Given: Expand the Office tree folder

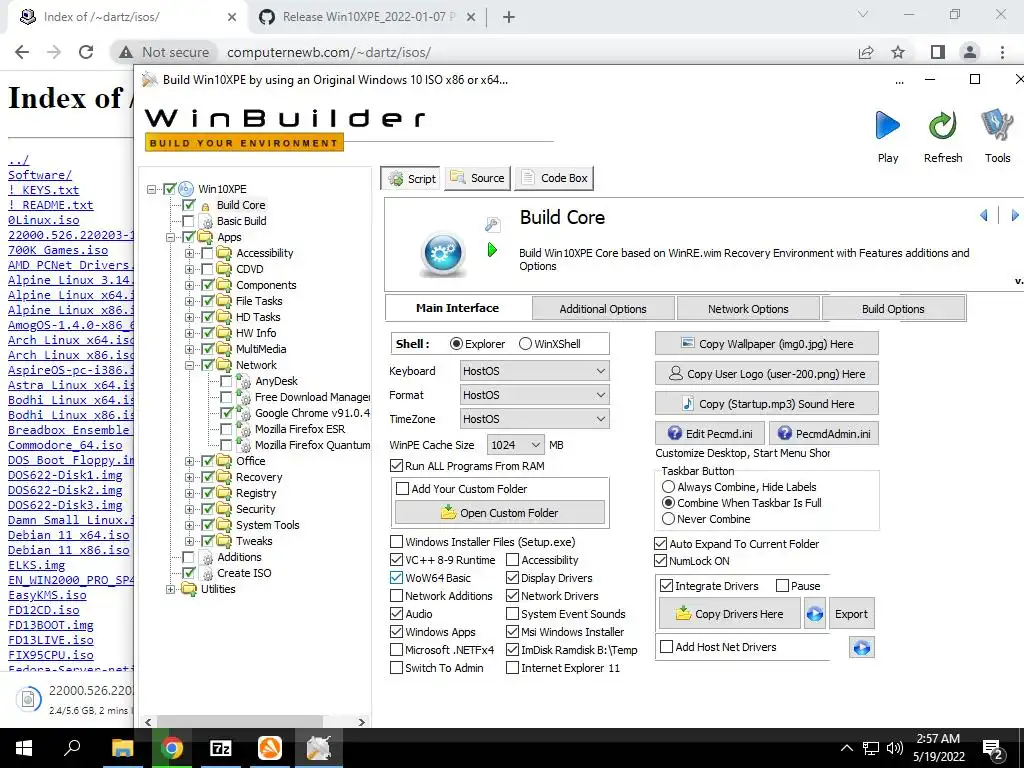Looking at the screenshot, I should click(189, 461).
